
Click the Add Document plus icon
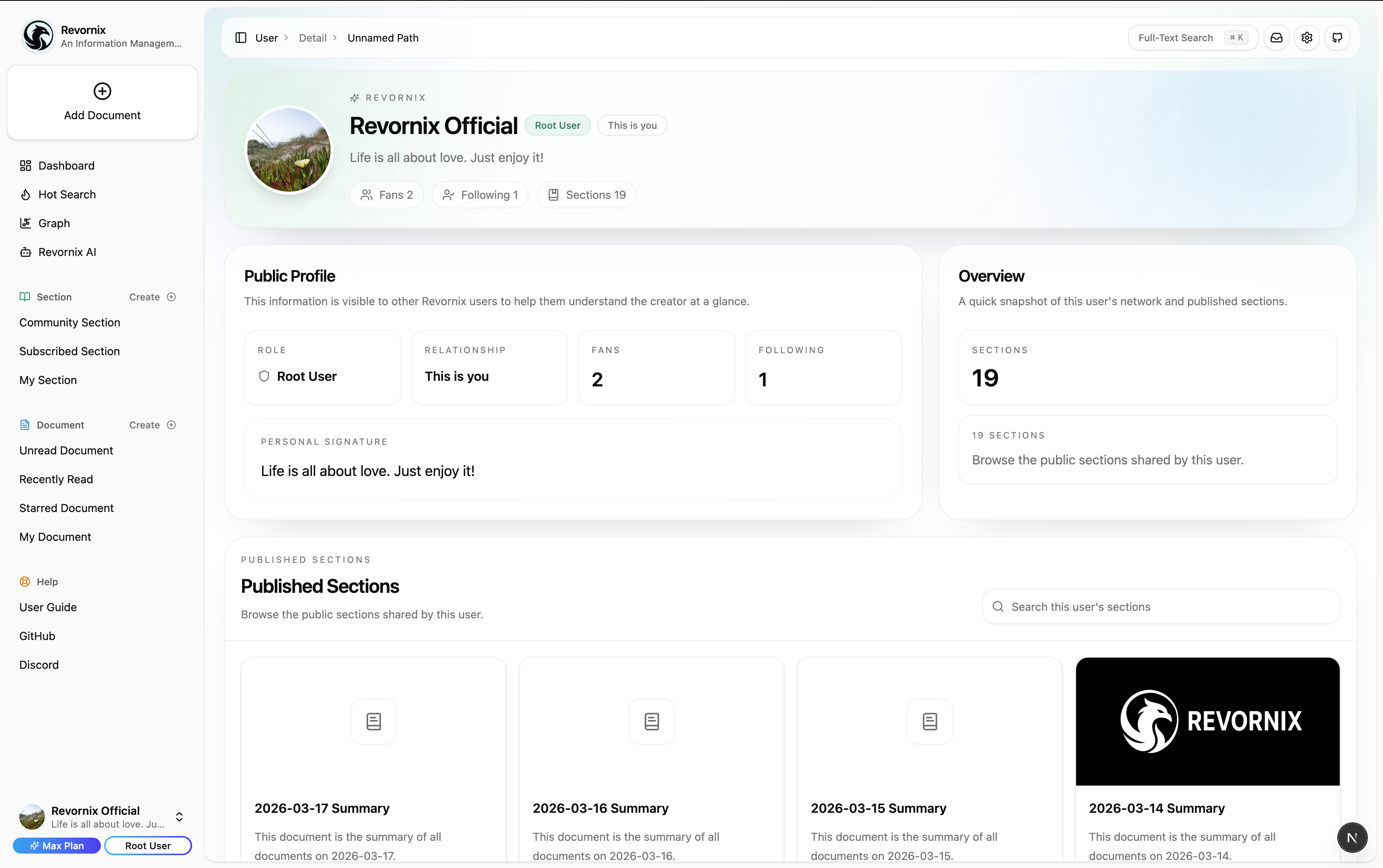[102, 91]
